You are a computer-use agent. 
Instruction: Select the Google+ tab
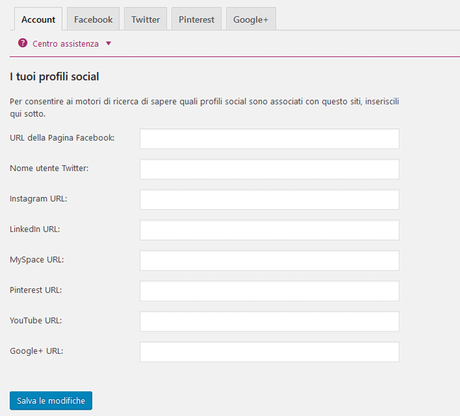click(x=251, y=19)
